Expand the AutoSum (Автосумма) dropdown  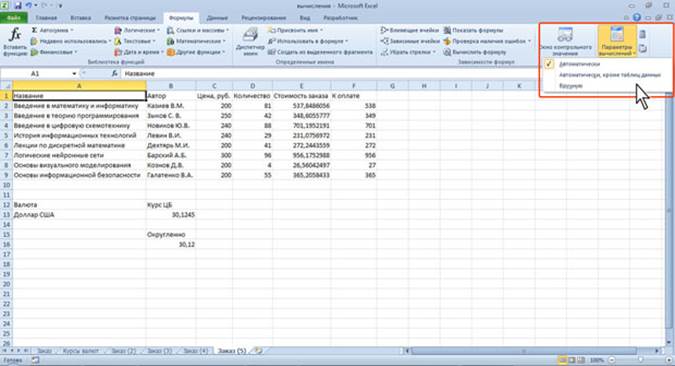click(x=52, y=30)
